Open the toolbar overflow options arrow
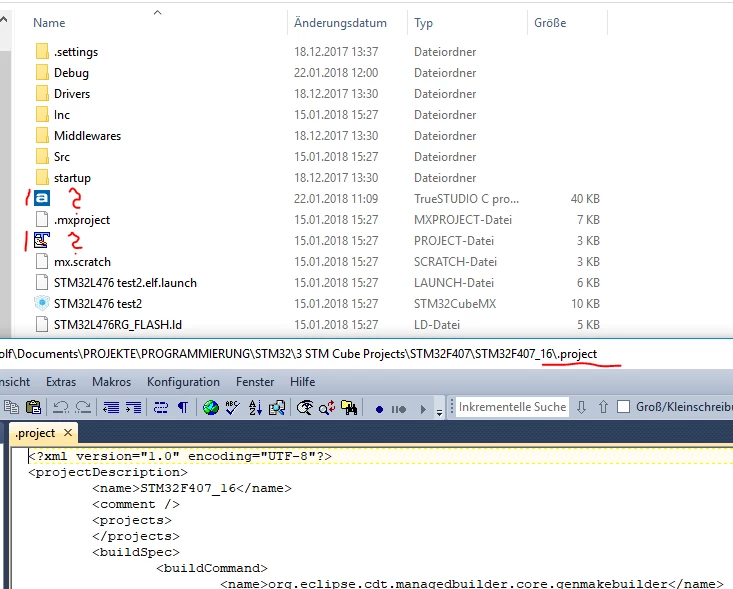The height and width of the screenshot is (589, 733). (439, 411)
